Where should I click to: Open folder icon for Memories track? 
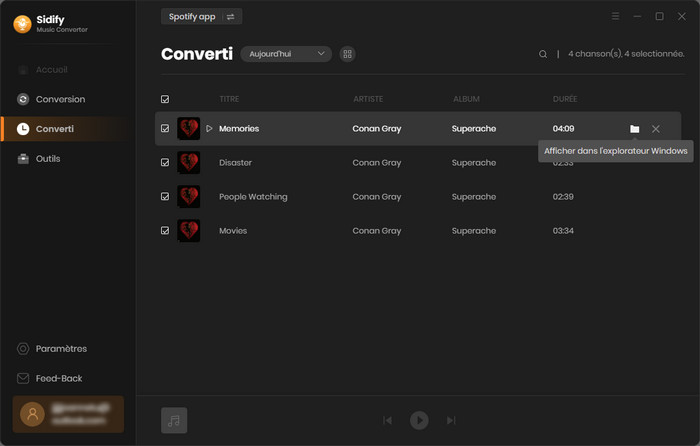click(634, 129)
